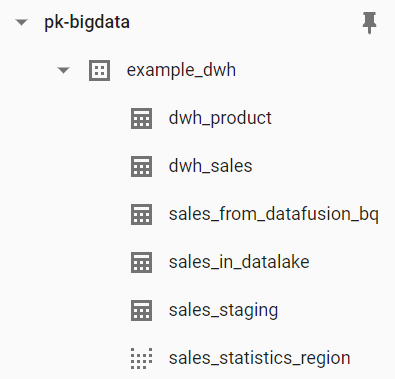The width and height of the screenshot is (395, 379).
Task: Choose the dataset named example_dwh
Action: pos(181,70)
